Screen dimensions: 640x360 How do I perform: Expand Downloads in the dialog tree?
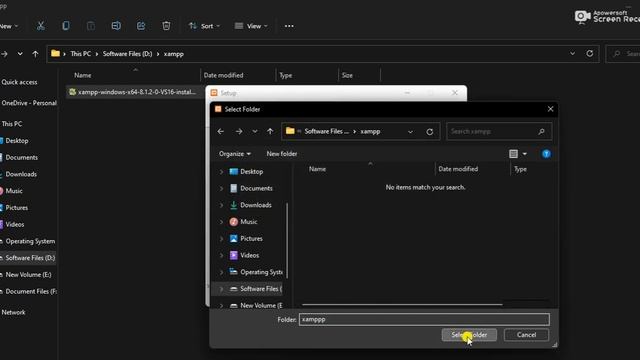tap(222, 205)
